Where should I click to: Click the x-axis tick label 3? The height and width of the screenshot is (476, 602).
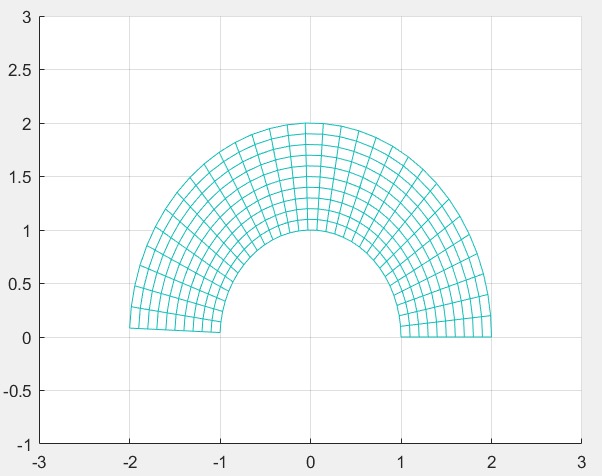[x=581, y=461]
